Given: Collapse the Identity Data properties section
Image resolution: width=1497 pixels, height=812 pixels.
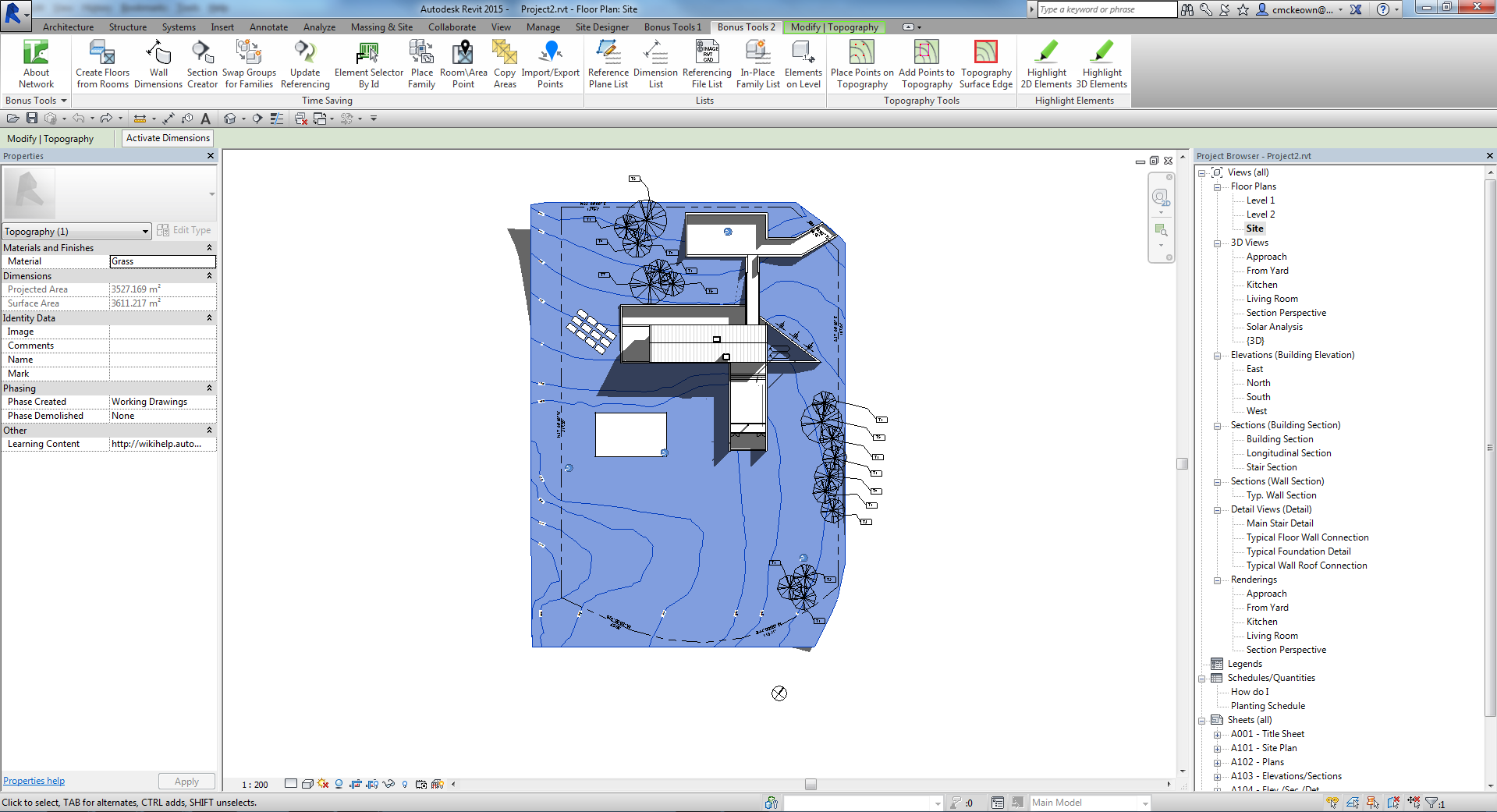Looking at the screenshot, I should [x=209, y=317].
